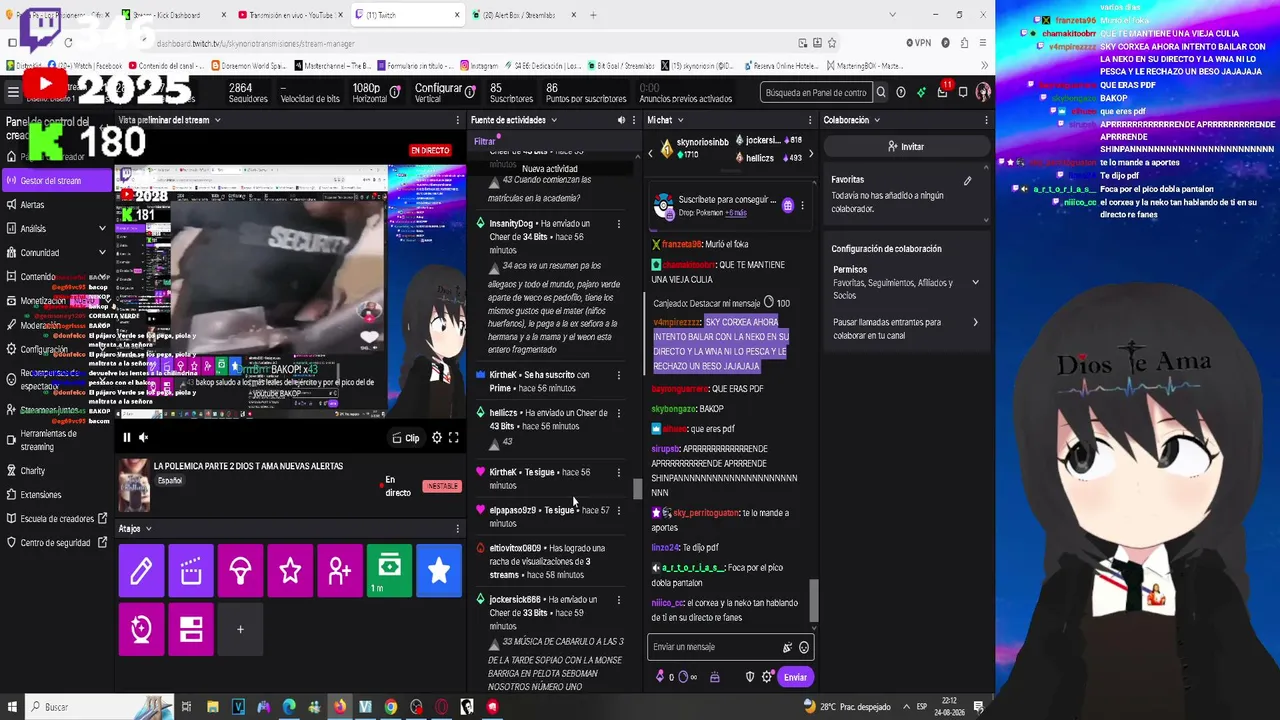
Task: Click the search icon beside the dashboard search
Action: 881,92
